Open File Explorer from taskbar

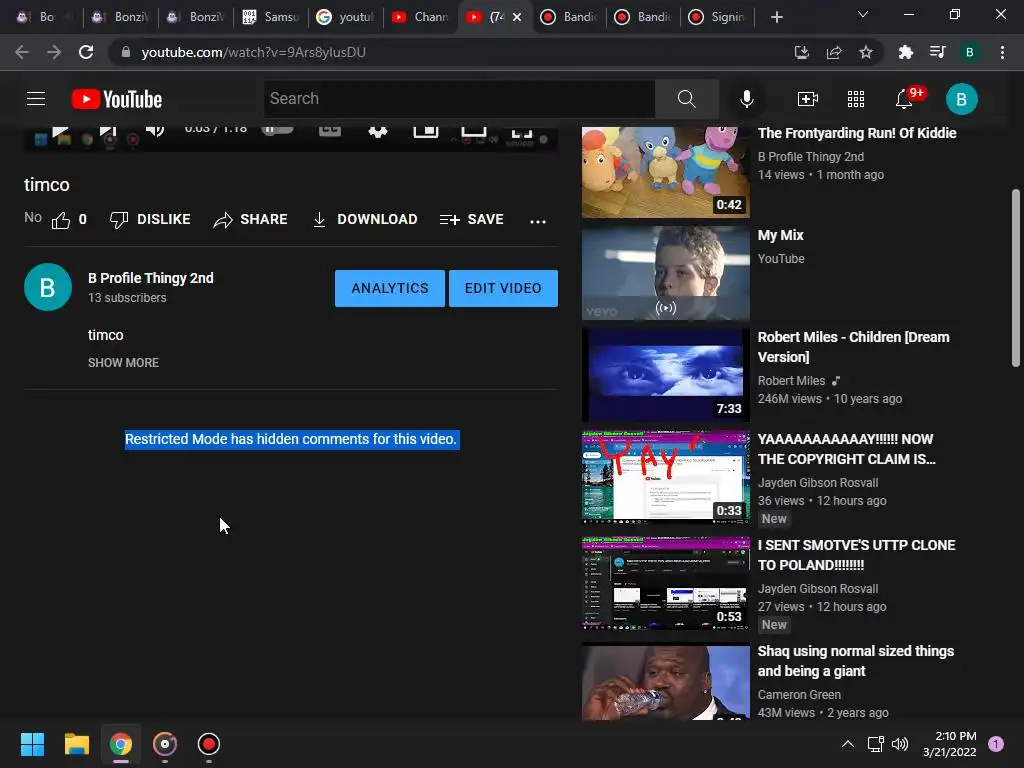pyautogui.click(x=76, y=744)
